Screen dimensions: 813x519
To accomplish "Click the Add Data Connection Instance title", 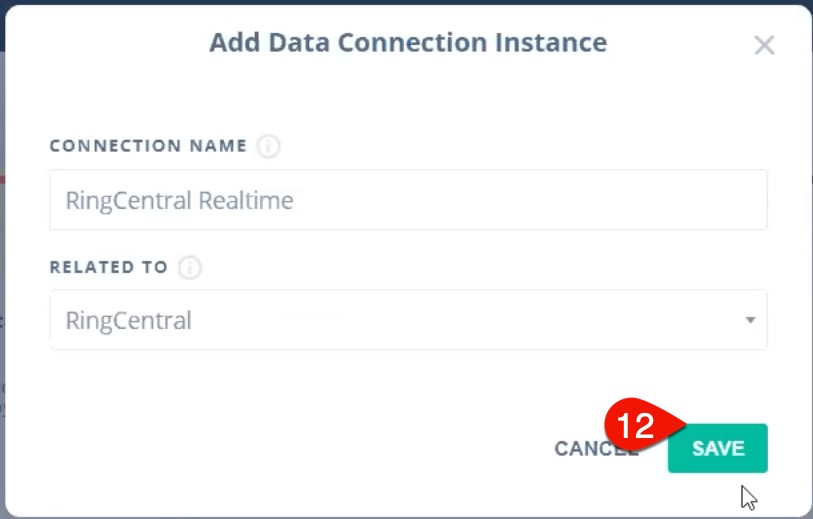I will point(408,43).
